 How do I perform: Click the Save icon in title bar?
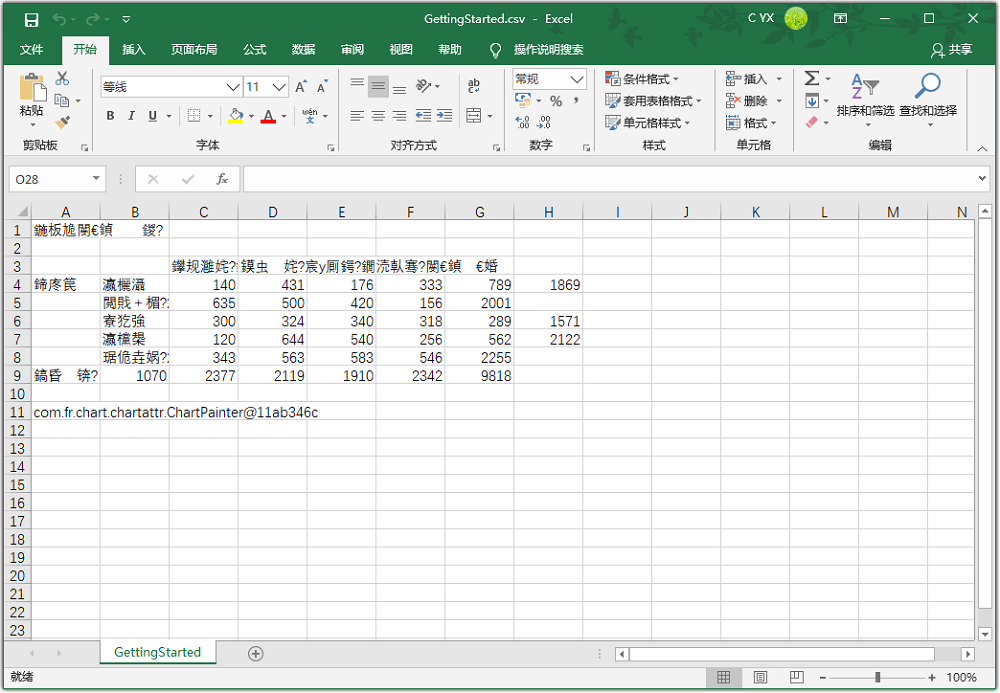(31, 20)
